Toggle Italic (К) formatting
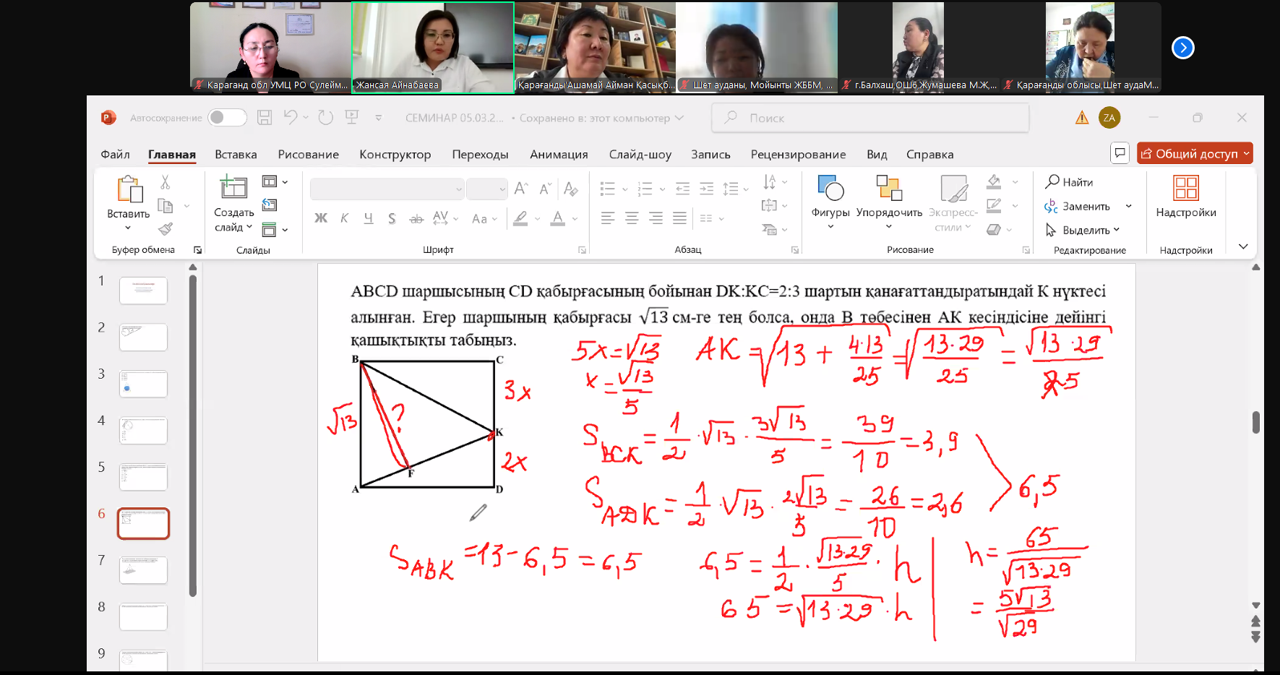 tap(344, 218)
